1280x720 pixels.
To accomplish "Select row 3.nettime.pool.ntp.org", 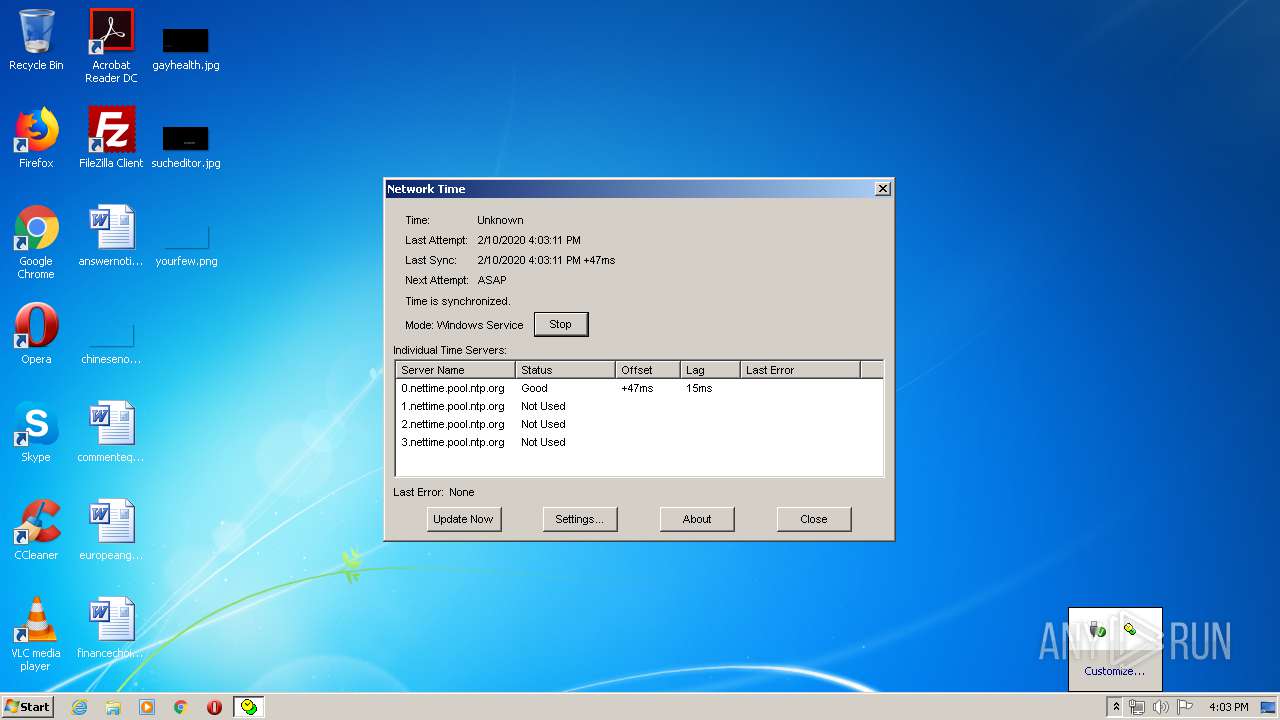I will [x=640, y=442].
